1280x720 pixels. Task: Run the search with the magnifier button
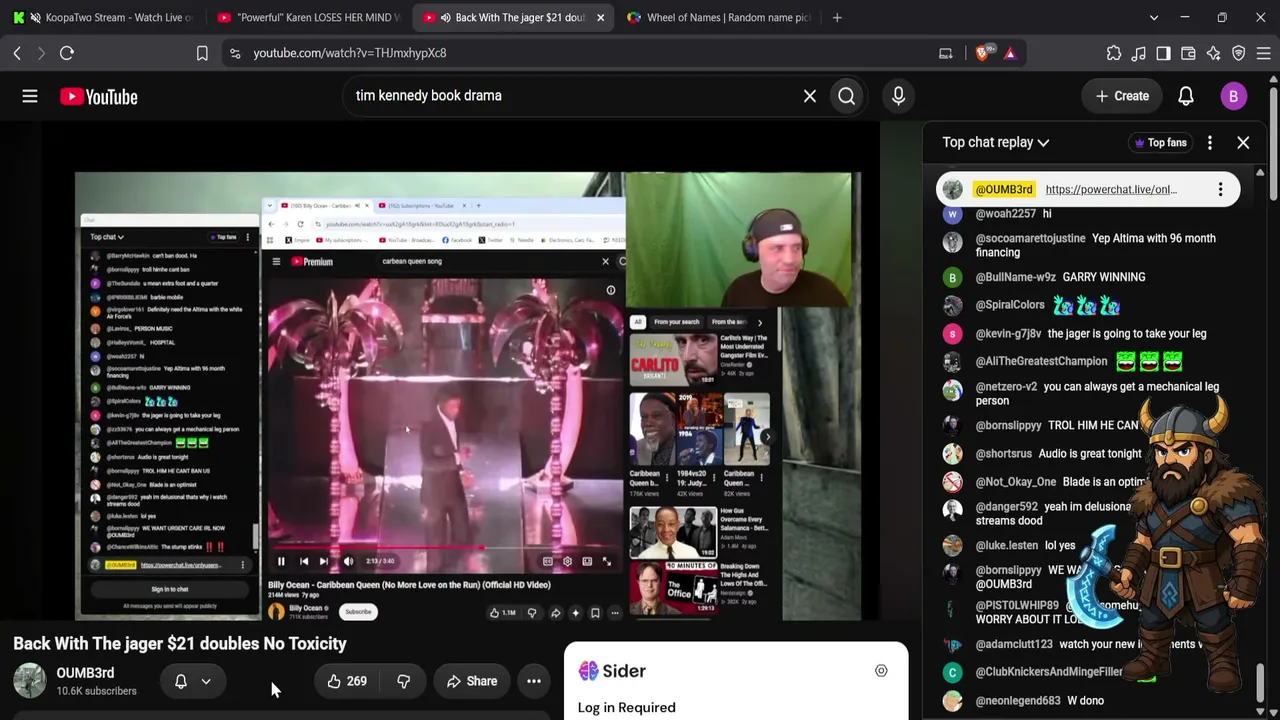(847, 96)
